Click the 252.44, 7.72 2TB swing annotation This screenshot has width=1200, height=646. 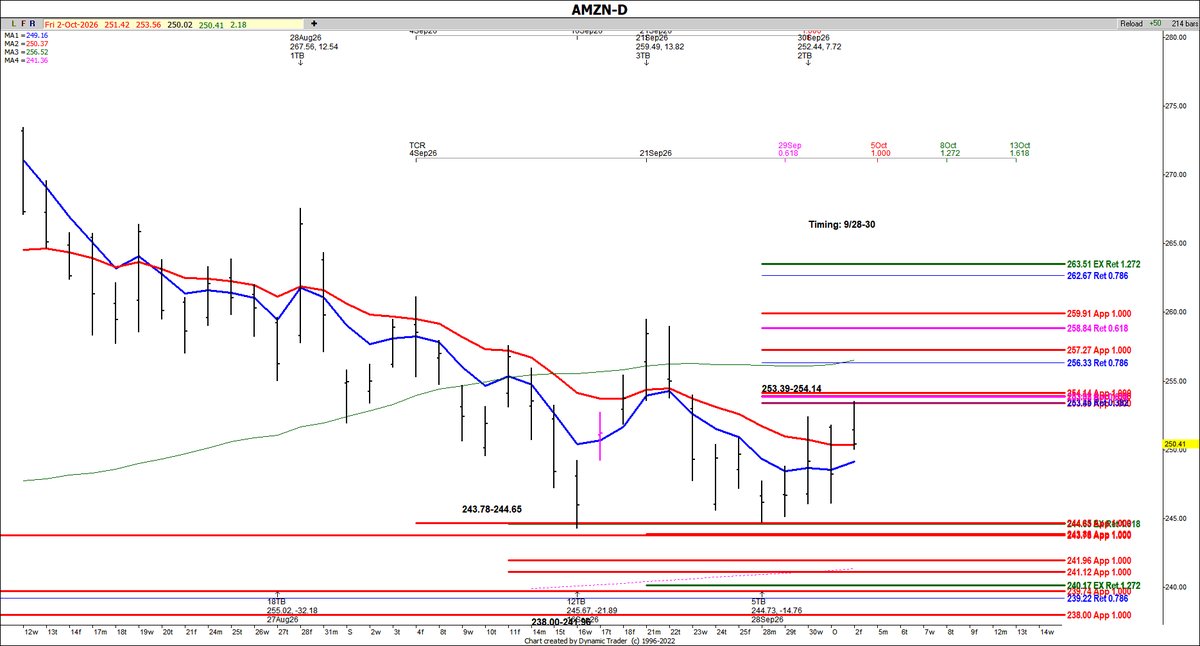click(819, 46)
